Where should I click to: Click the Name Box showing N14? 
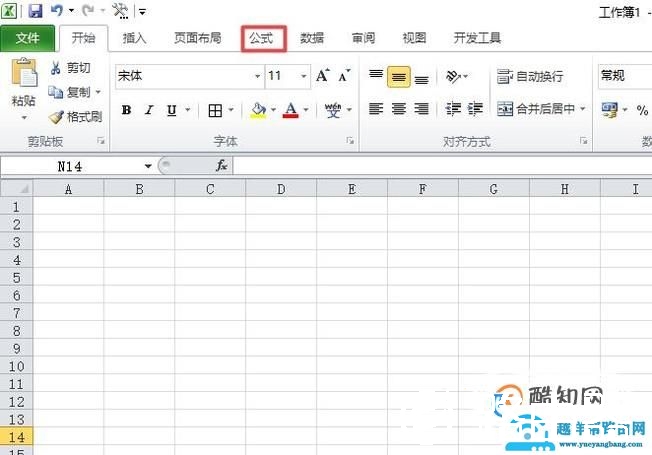click(71, 166)
